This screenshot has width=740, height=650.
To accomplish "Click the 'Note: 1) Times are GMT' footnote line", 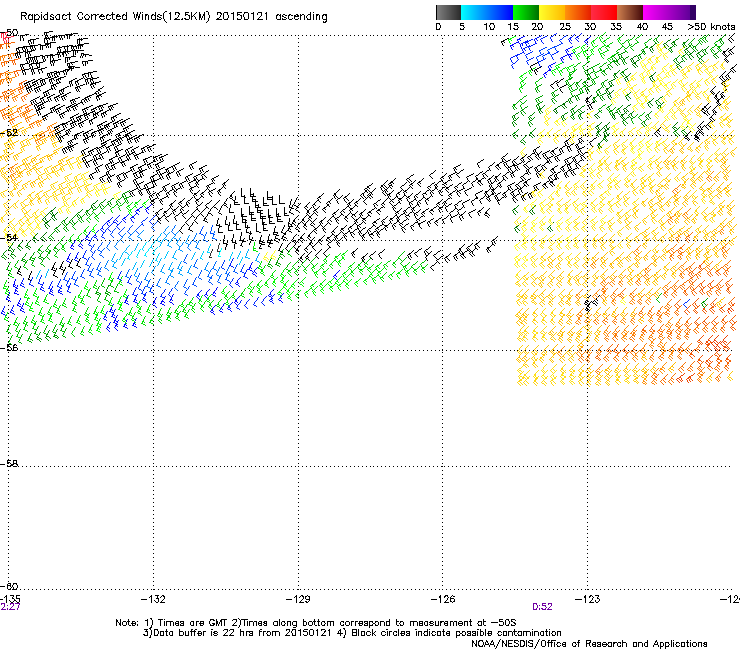I will pyautogui.click(x=316, y=623).
